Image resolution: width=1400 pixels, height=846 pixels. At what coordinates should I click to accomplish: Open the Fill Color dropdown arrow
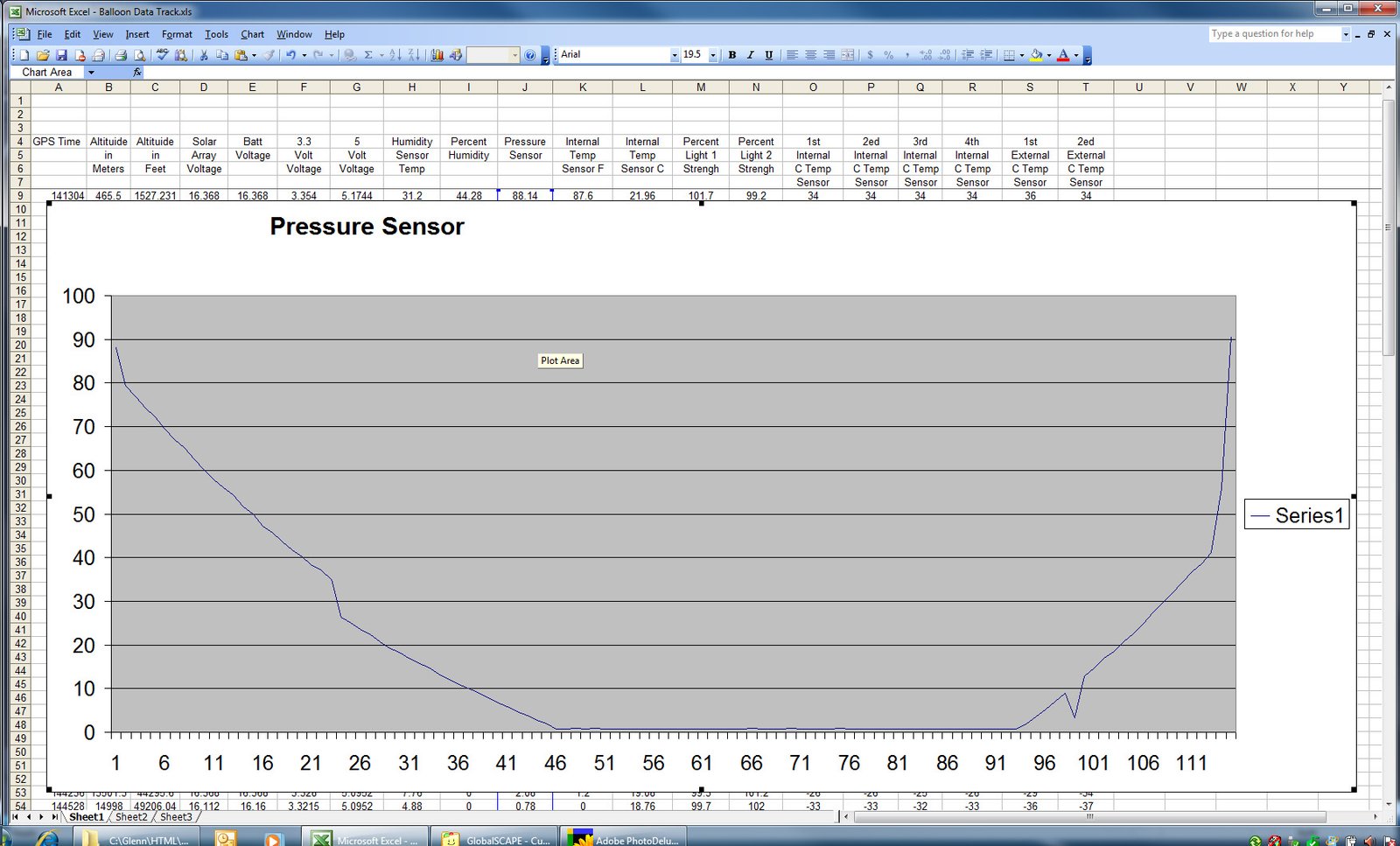tap(1049, 54)
